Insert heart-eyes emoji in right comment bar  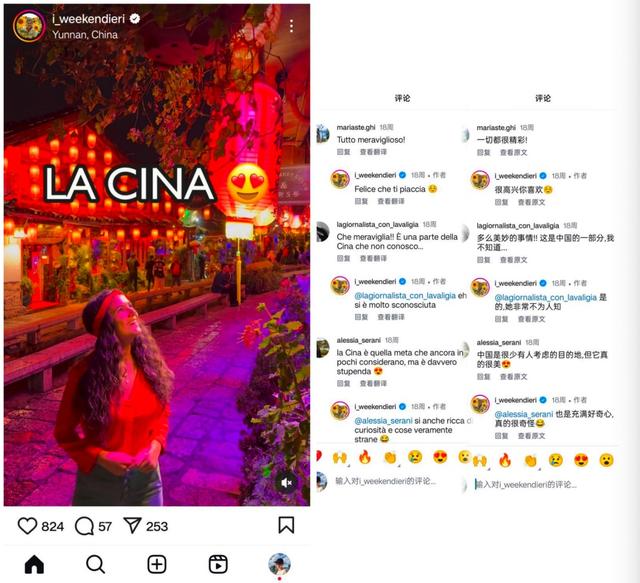pos(581,460)
